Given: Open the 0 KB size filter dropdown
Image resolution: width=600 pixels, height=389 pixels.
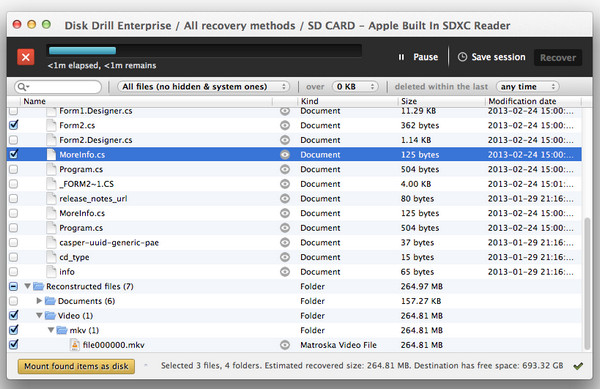Looking at the screenshot, I should (x=355, y=87).
